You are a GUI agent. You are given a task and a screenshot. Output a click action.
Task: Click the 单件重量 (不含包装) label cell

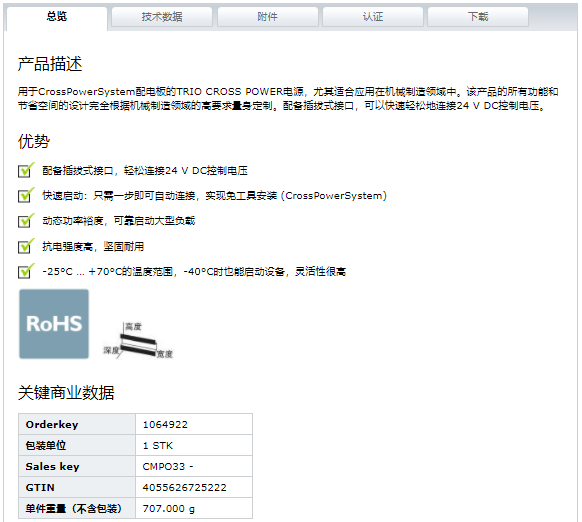(77, 508)
